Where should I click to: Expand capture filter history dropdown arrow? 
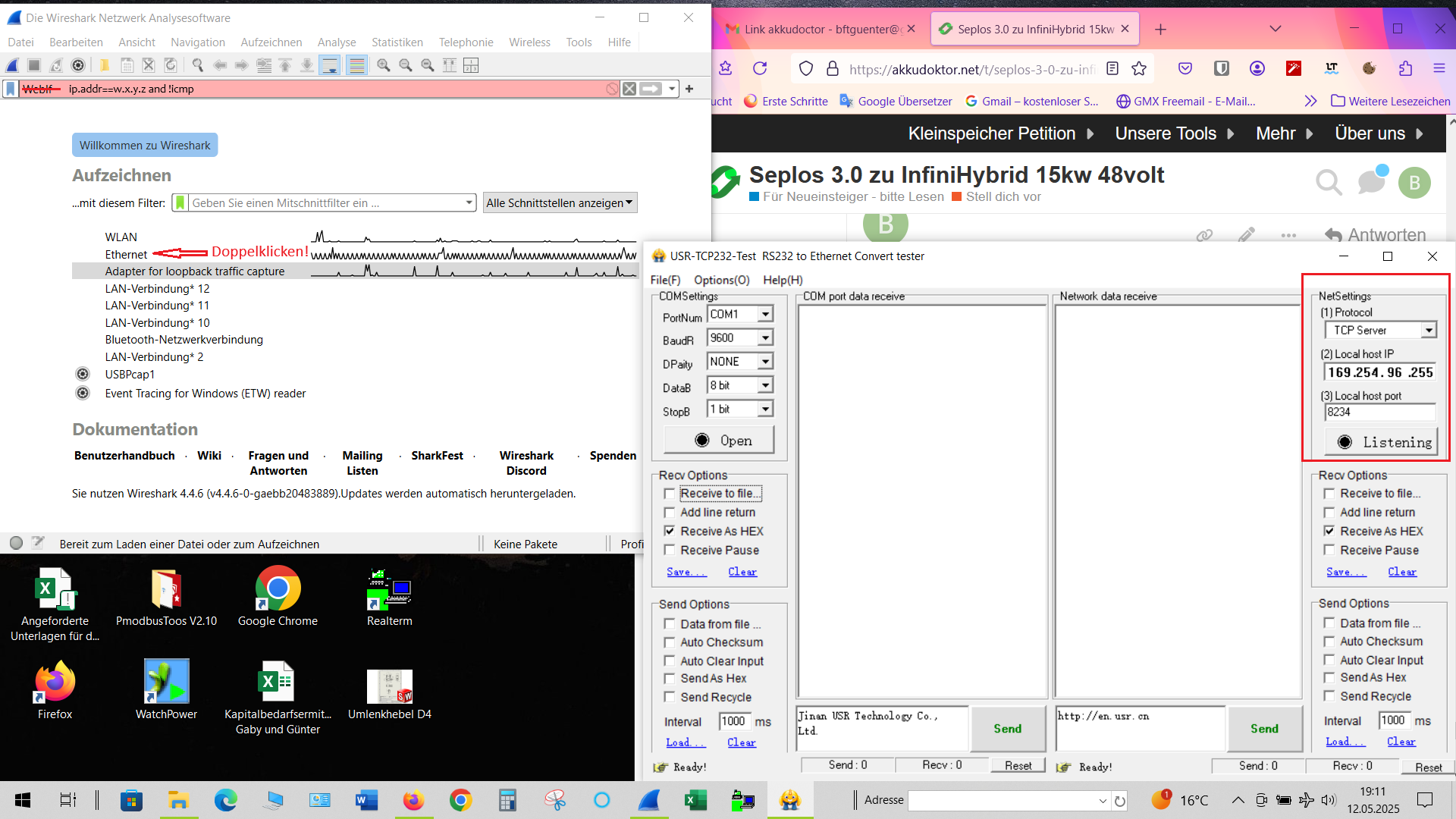(469, 203)
